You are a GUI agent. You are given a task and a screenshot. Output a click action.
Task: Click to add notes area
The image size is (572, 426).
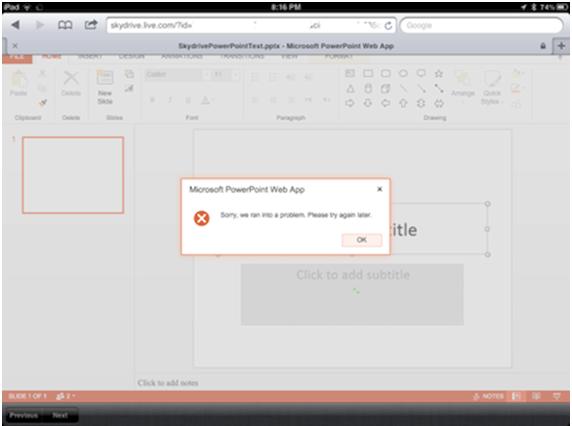168,383
